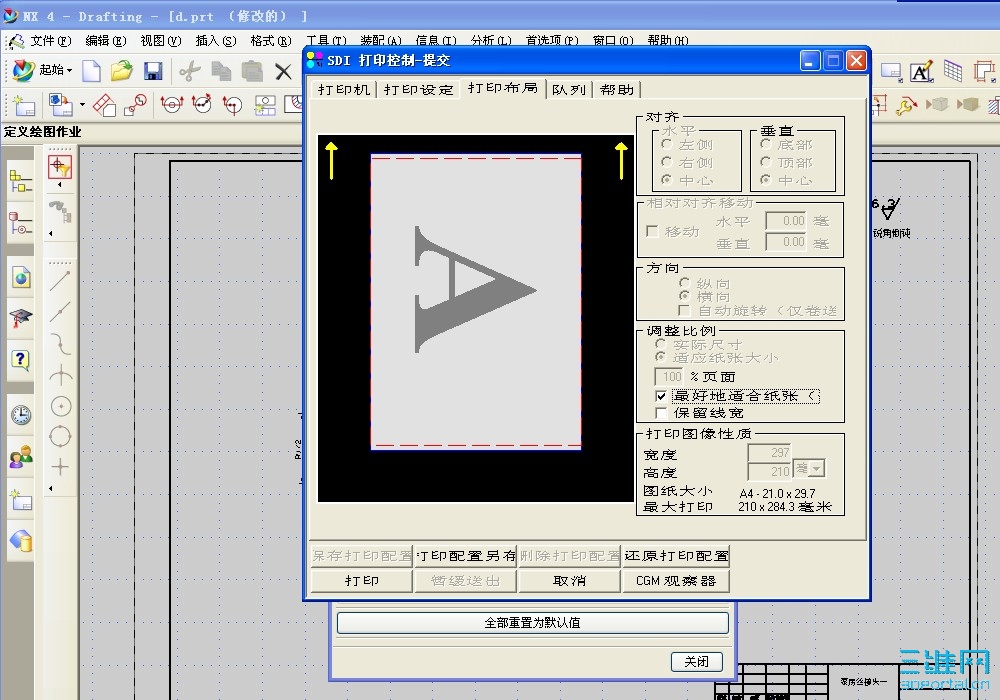Click the Paste clipboard icon
This screenshot has height=700, width=1000.
click(252, 70)
